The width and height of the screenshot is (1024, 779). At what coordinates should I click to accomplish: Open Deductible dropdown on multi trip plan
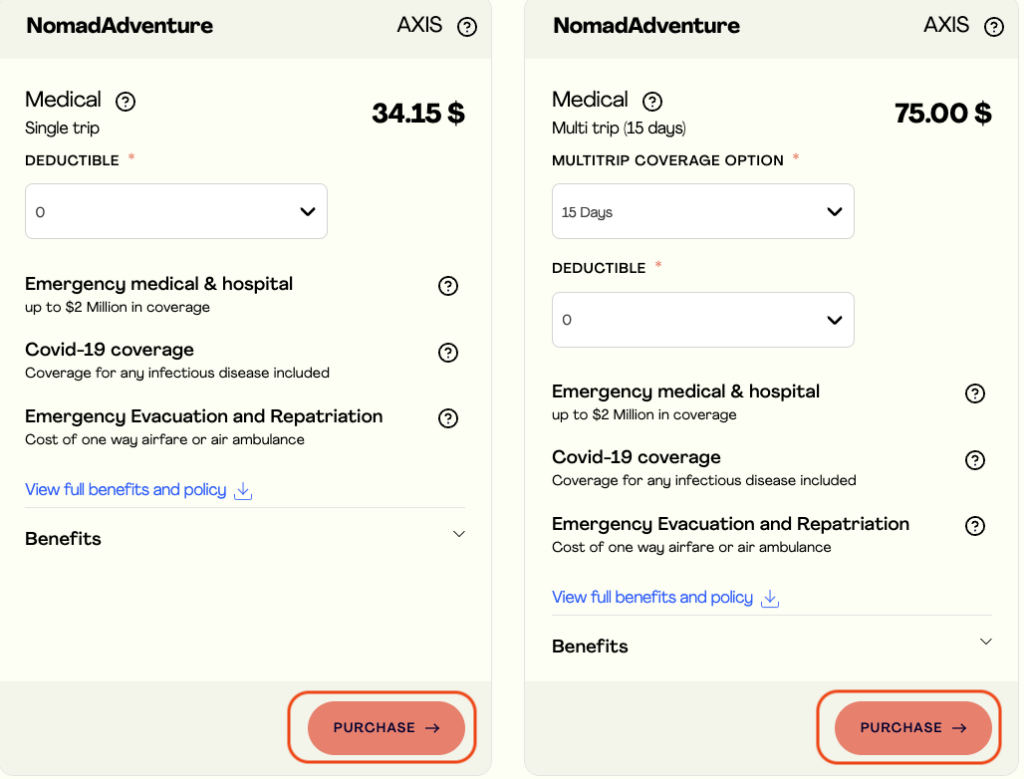pyautogui.click(x=703, y=320)
